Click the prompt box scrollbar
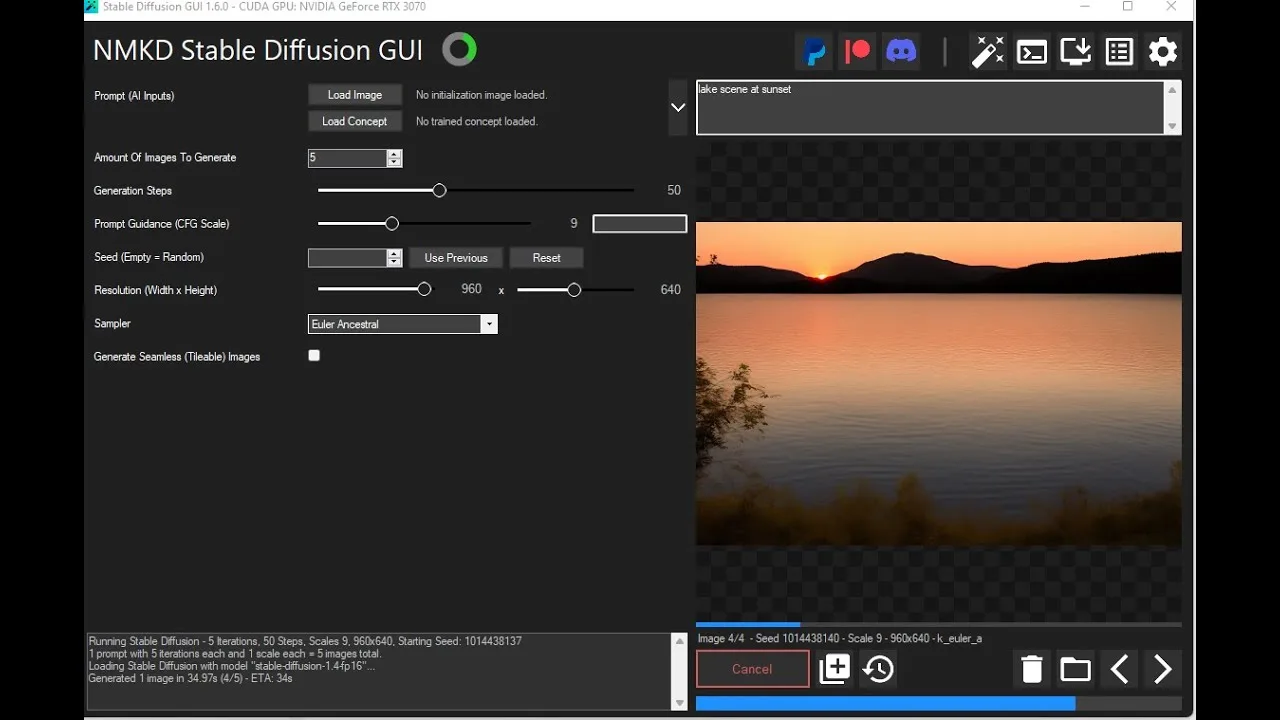The width and height of the screenshot is (1280, 720). pos(1173,107)
